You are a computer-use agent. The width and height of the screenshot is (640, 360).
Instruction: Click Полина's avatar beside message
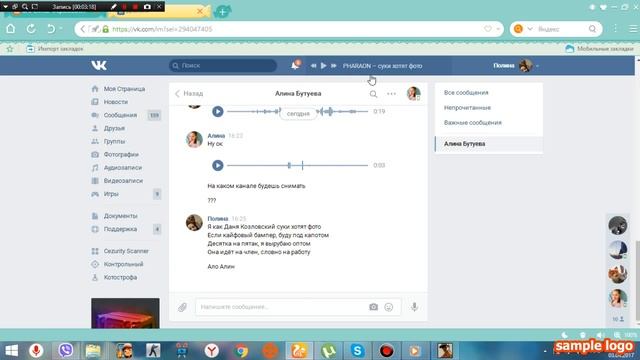194,222
